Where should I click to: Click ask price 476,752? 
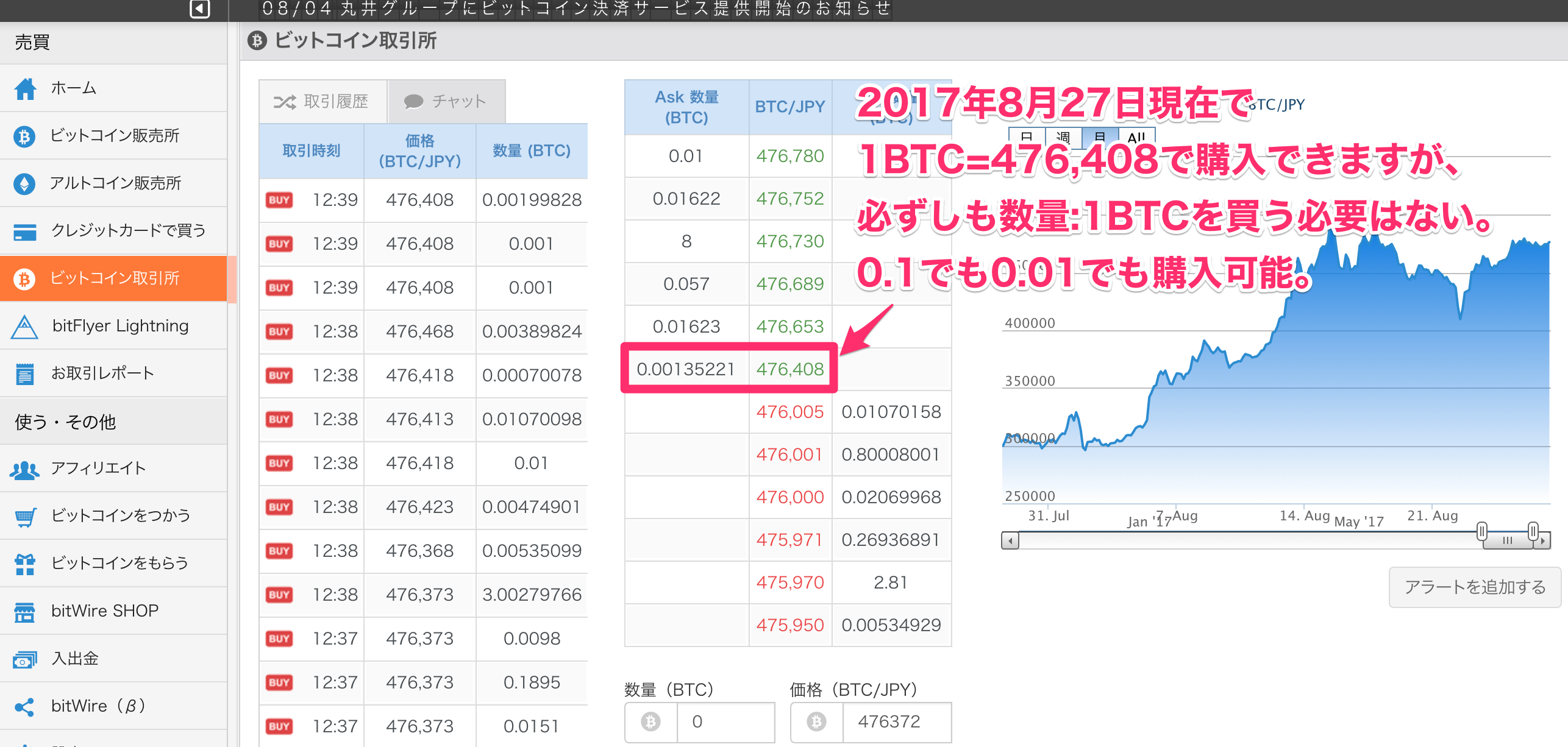click(x=789, y=199)
